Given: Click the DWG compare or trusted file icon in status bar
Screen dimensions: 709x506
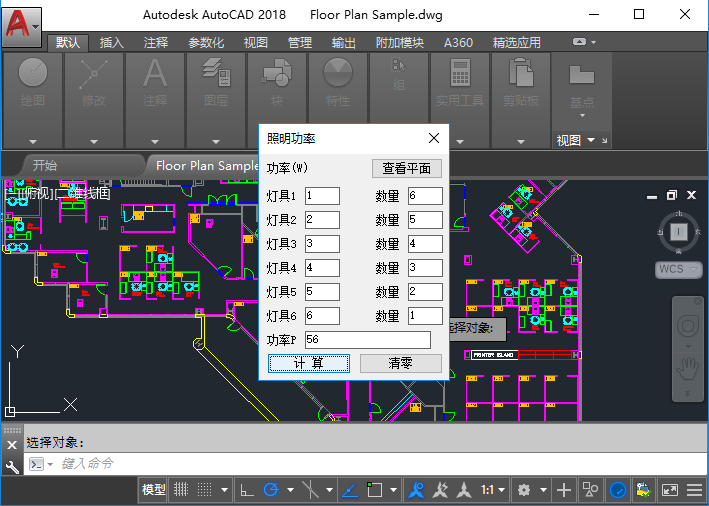Looking at the screenshot, I should 643,490.
